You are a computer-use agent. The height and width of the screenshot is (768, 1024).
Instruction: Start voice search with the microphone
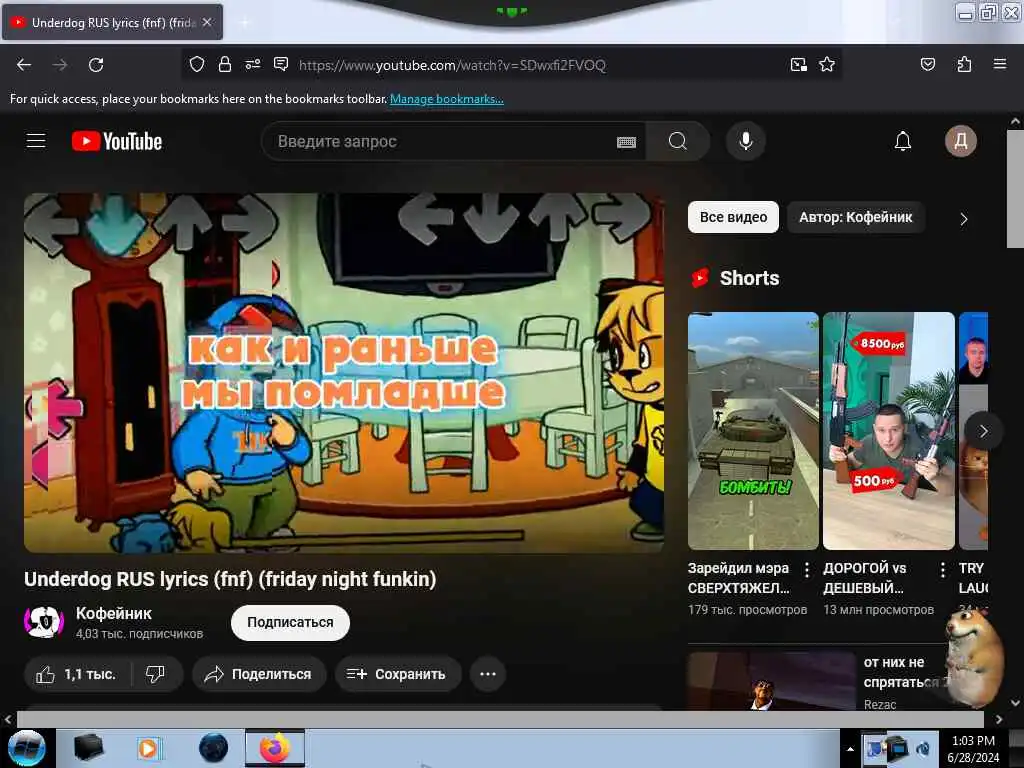pos(746,141)
